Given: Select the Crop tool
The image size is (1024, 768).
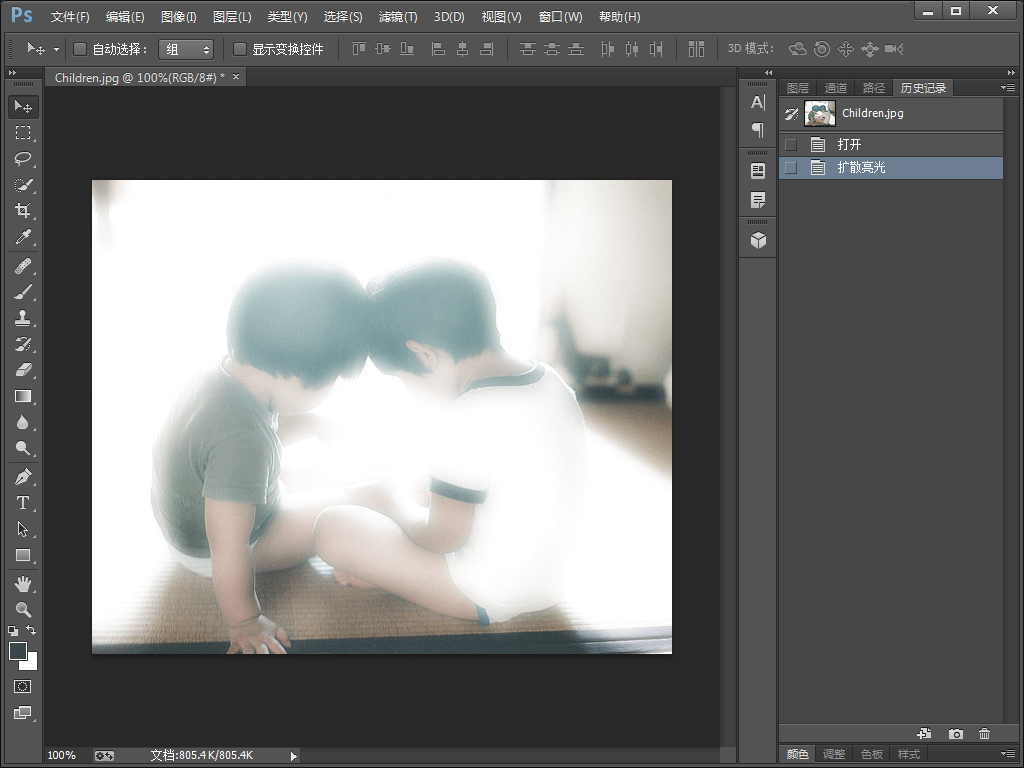Looking at the screenshot, I should 23,210.
